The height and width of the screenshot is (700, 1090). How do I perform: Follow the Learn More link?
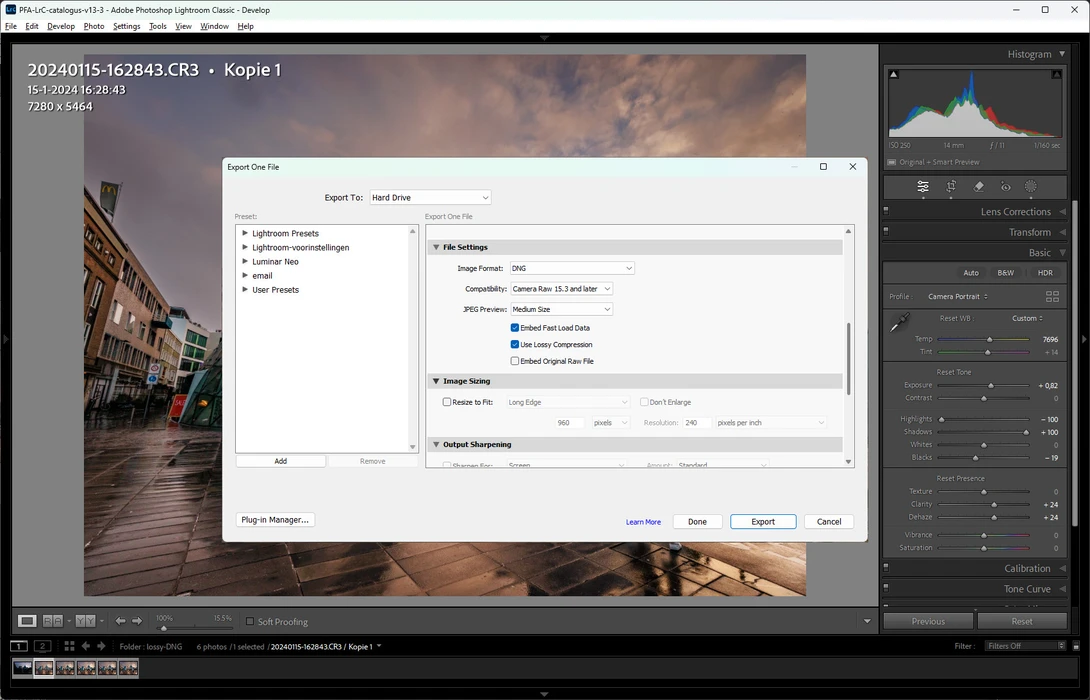point(643,522)
